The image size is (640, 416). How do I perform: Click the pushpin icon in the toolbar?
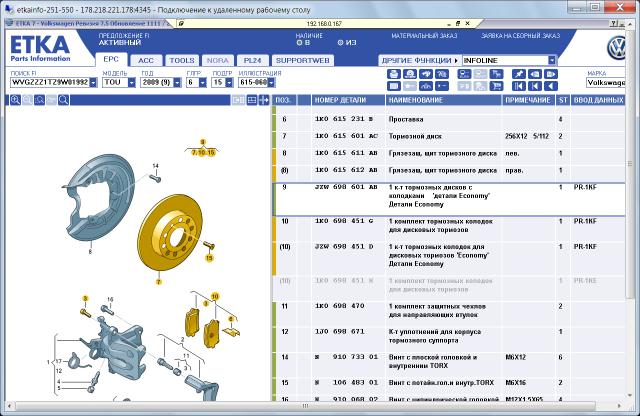click(x=519, y=74)
